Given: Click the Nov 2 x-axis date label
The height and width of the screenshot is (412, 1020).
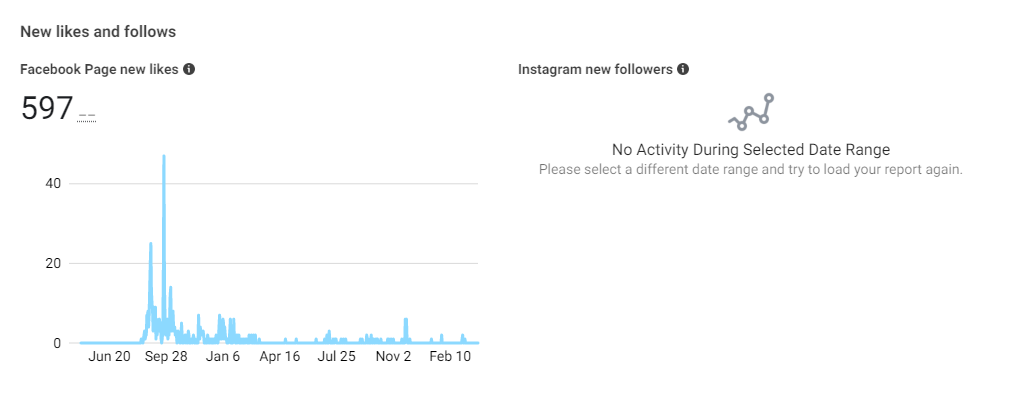Looking at the screenshot, I should point(393,357).
